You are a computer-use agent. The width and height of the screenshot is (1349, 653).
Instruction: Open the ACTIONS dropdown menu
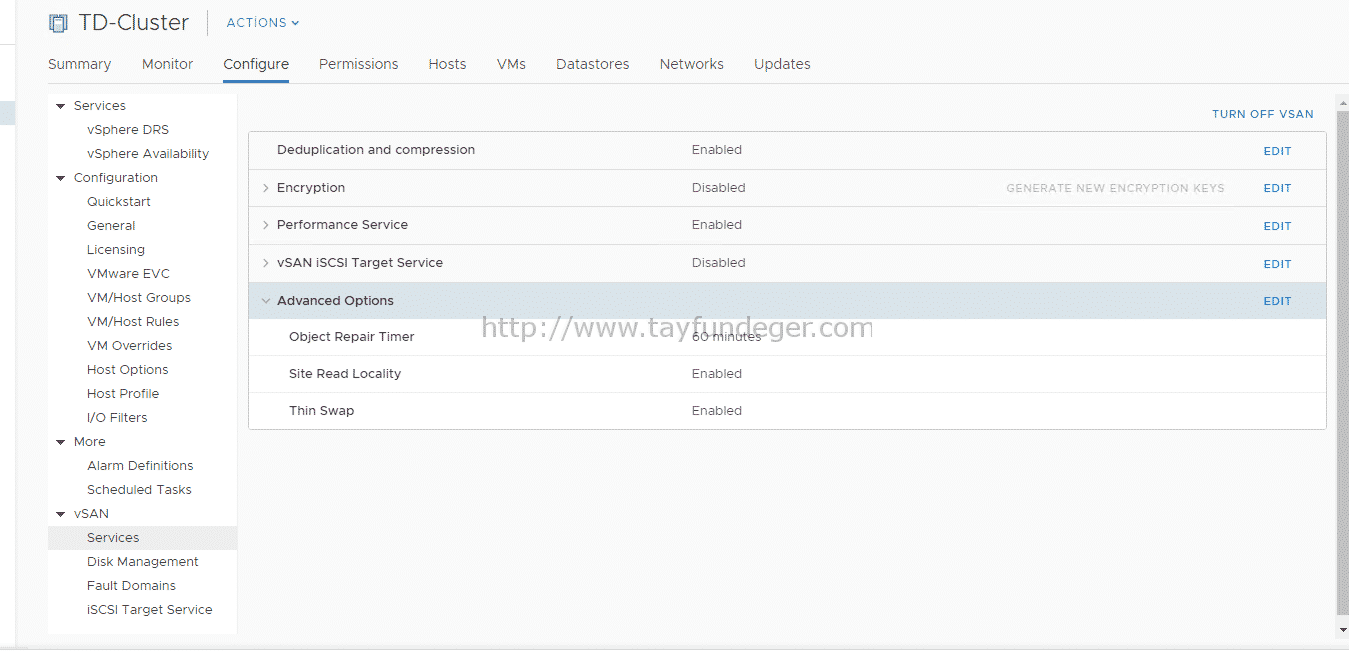coord(263,23)
